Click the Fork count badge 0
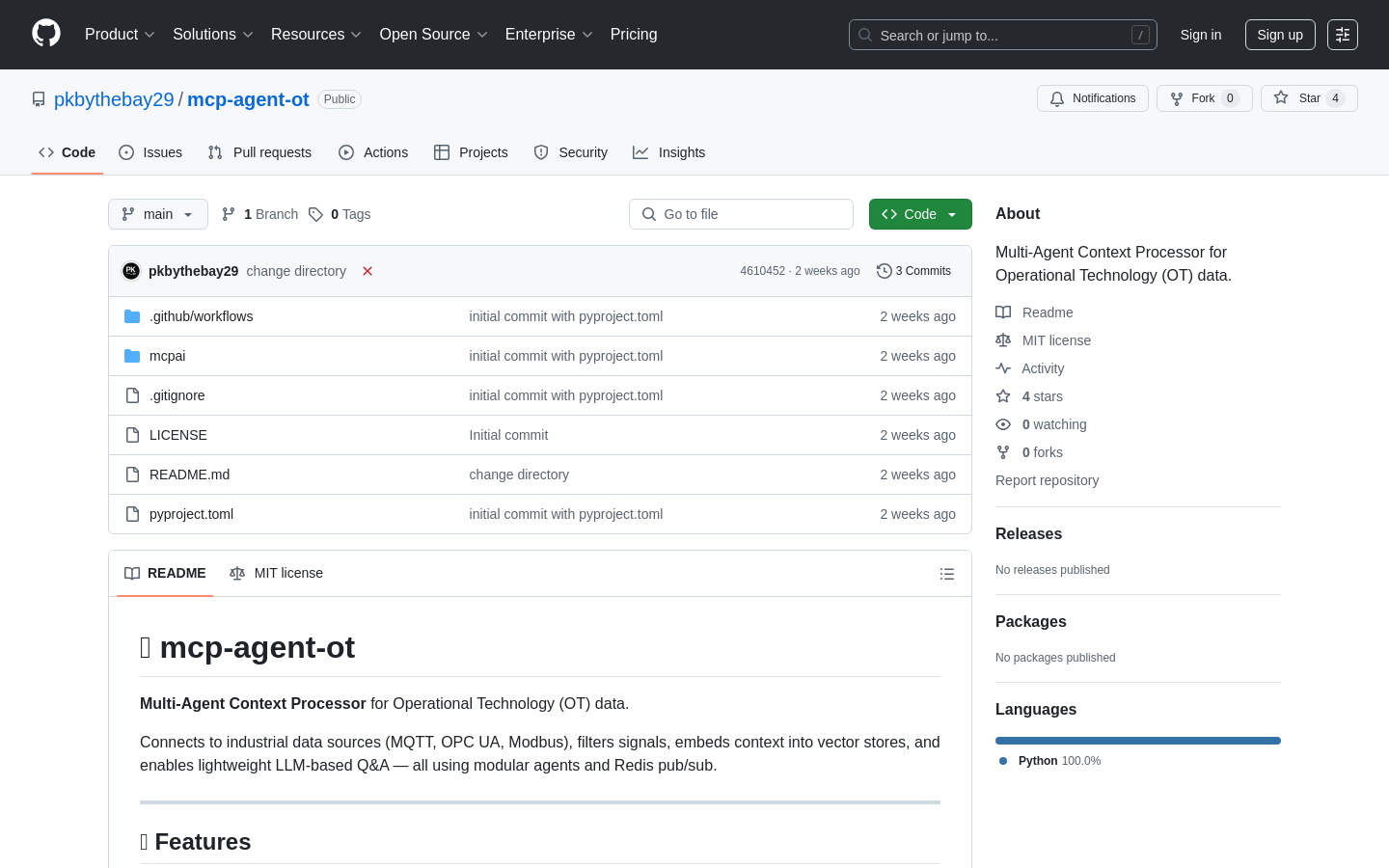Viewport: 1389px width, 868px height. click(x=1230, y=98)
